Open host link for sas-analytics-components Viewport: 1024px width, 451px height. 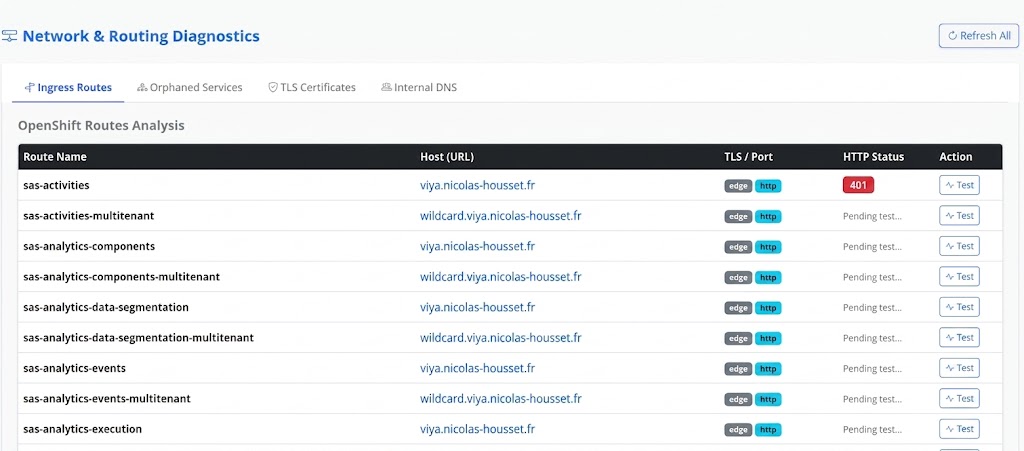pyautogui.click(x=477, y=246)
